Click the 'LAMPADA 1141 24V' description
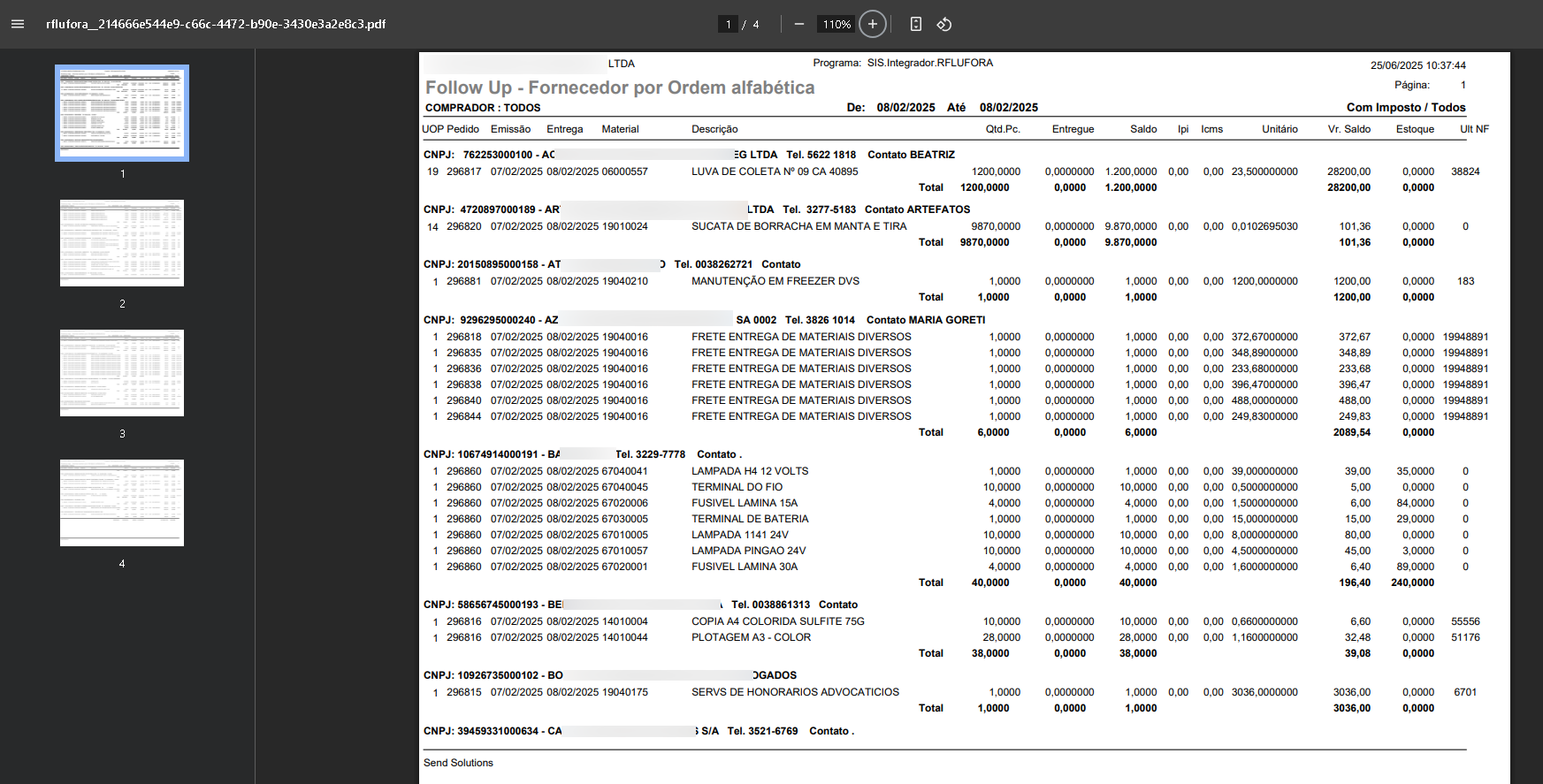The width and height of the screenshot is (1543, 784). (740, 535)
